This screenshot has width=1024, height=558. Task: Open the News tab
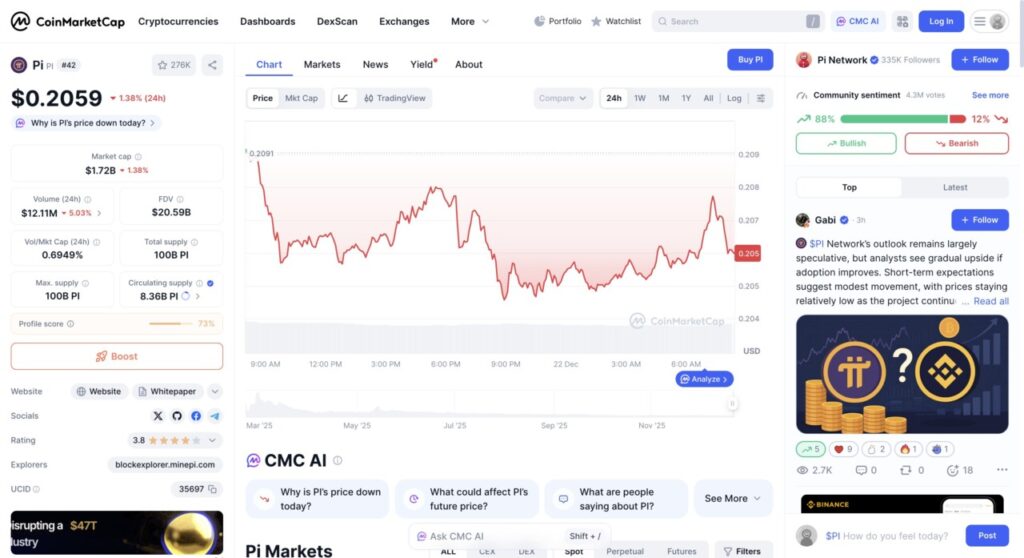[x=375, y=64]
